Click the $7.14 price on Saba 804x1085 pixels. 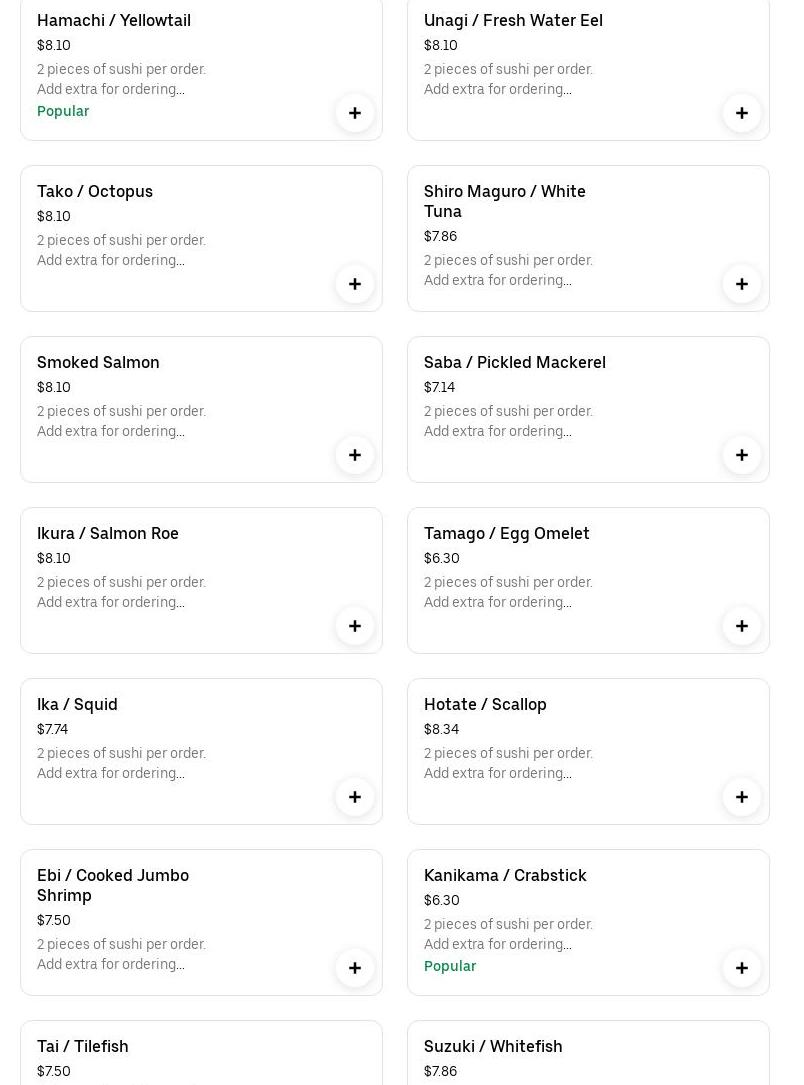point(439,387)
